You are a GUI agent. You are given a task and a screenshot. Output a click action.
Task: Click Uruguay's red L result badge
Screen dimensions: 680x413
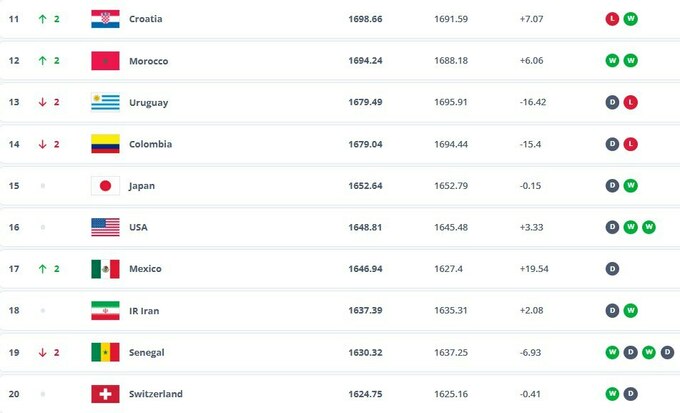[x=631, y=102]
